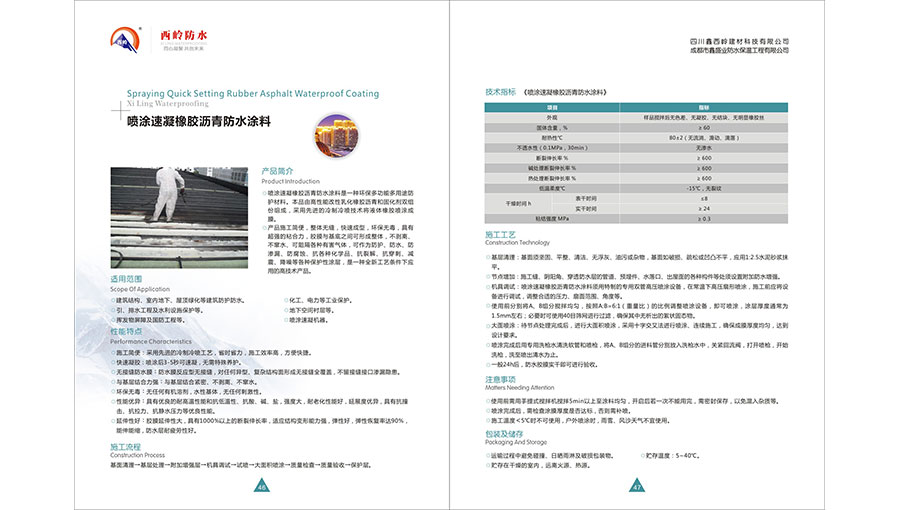Click the 干燥时间 h merged table cell
Viewport: 900px width, 510px height.
518,204
